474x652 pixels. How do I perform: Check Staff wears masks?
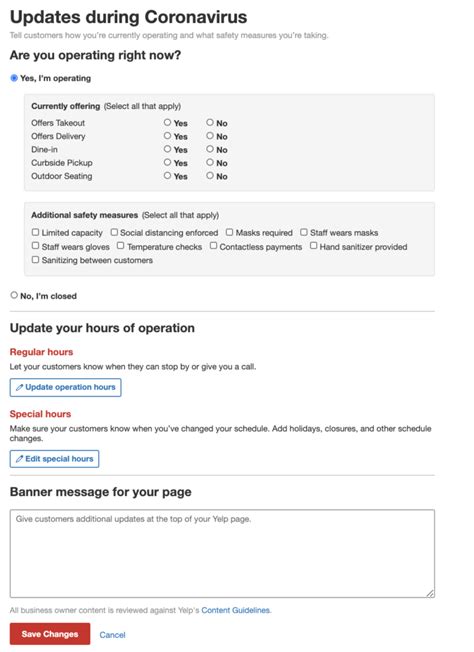pos(304,232)
